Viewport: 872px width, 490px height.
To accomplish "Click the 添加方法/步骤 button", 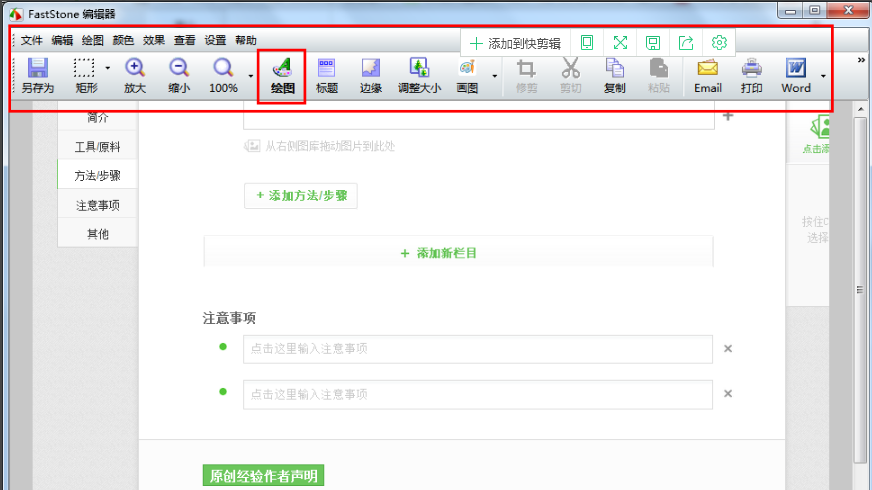I will tap(301, 196).
